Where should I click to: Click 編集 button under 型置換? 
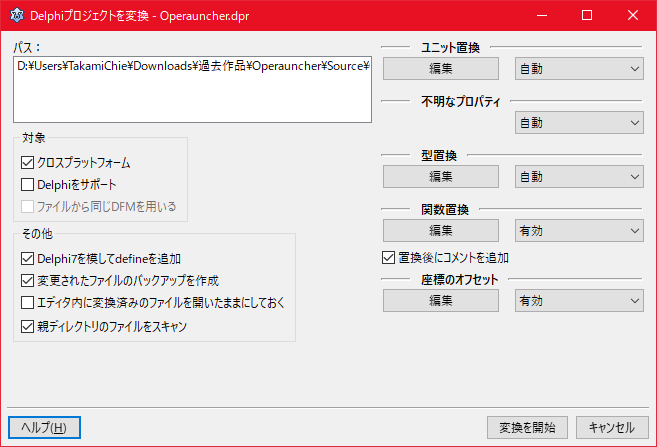tap(441, 176)
